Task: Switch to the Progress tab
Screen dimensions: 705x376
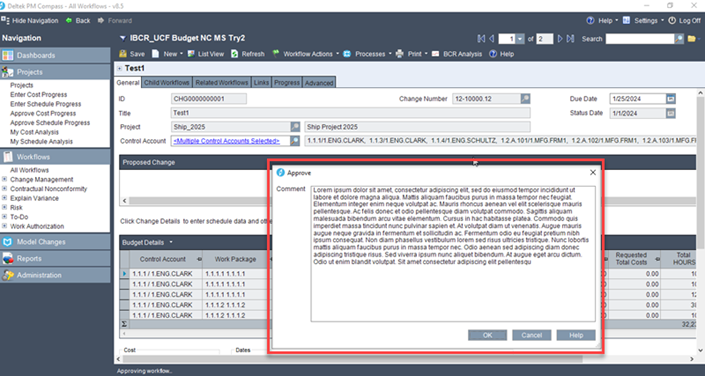Action: click(287, 83)
